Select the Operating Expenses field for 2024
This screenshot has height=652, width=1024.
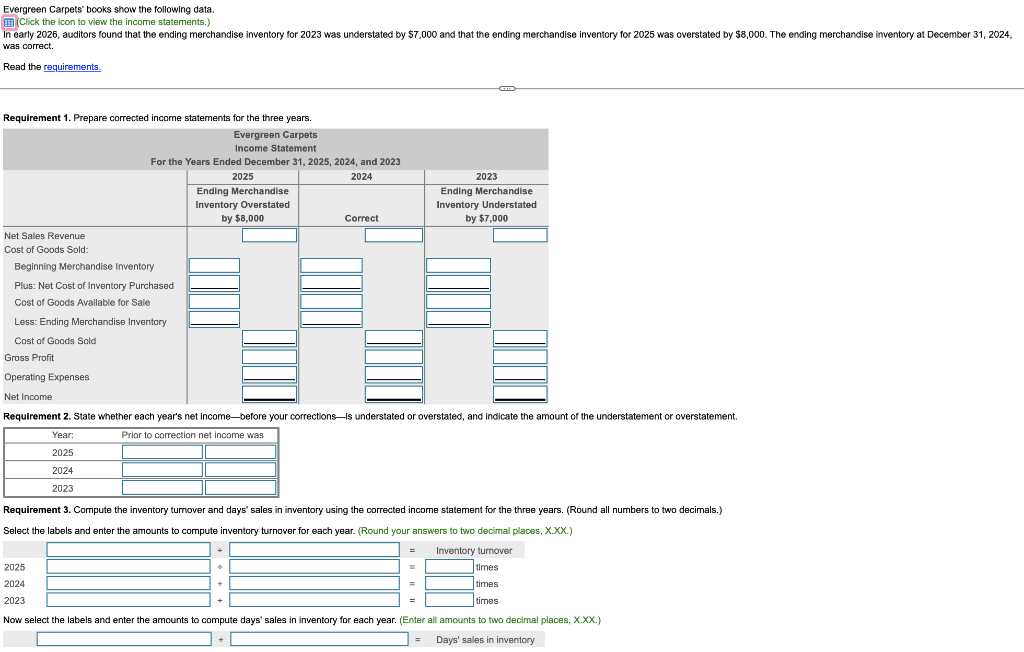tap(393, 375)
